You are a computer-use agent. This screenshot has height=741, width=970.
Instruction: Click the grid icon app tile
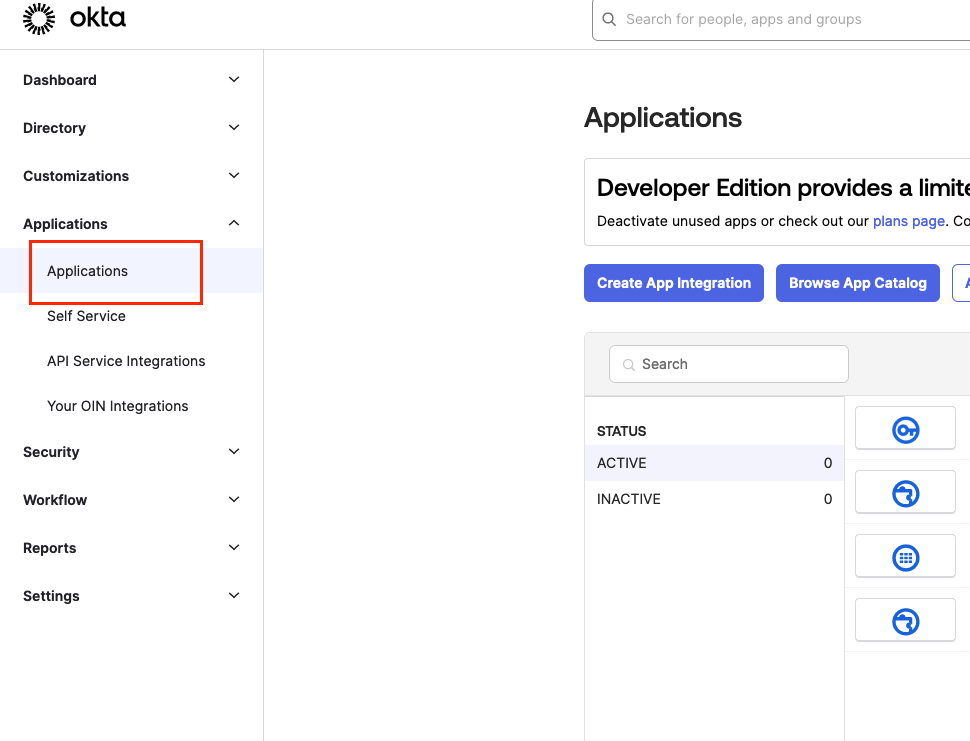coord(905,556)
